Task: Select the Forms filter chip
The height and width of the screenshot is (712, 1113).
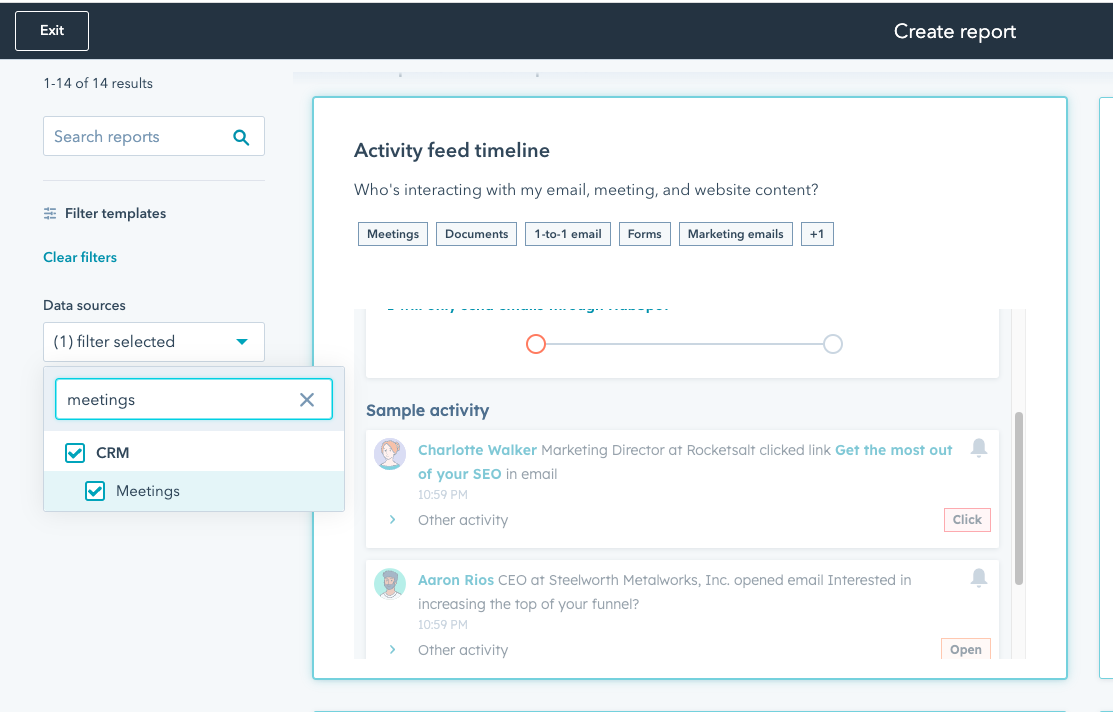Action: [x=644, y=233]
